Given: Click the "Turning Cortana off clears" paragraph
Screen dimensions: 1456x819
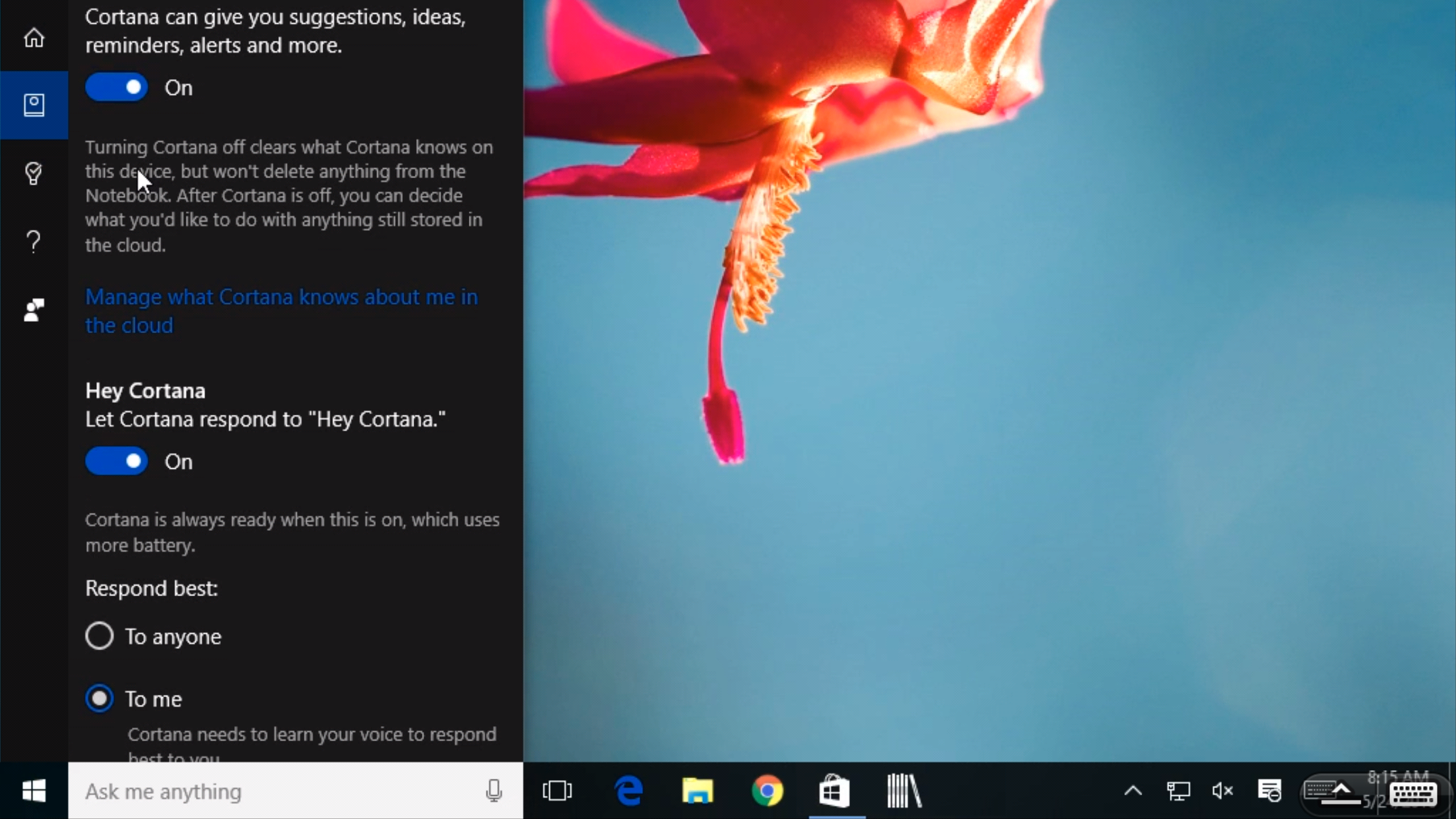Looking at the screenshot, I should pyautogui.click(x=289, y=195).
